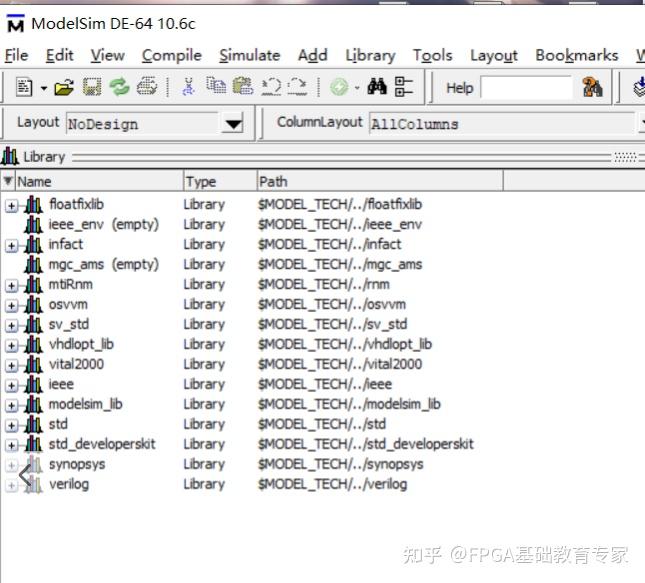Open the Bookmarks menu

576,55
